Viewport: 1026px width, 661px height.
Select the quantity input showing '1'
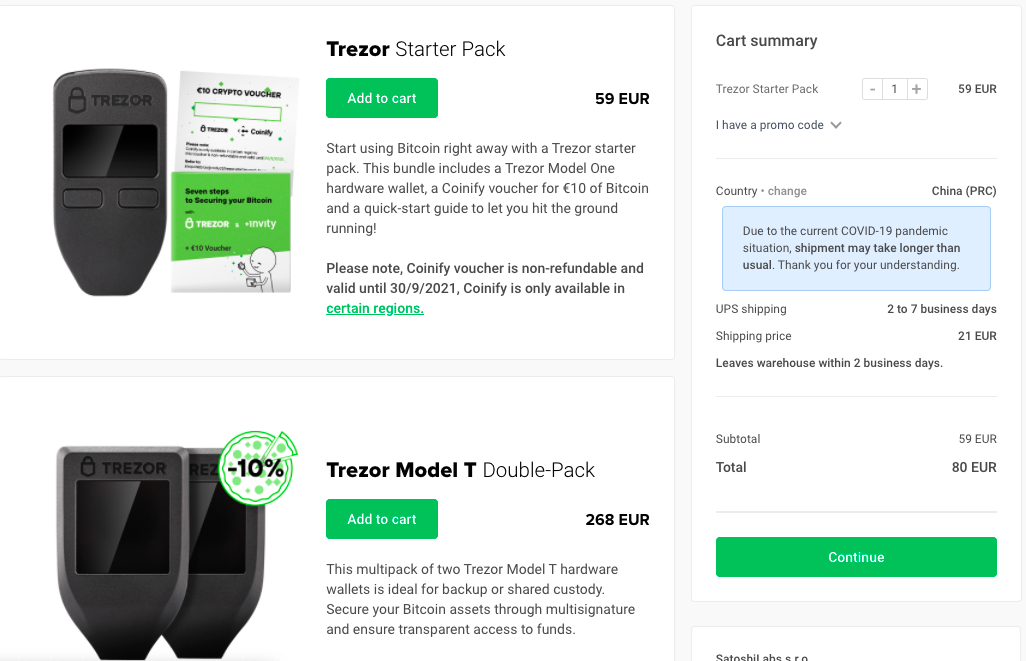(894, 88)
